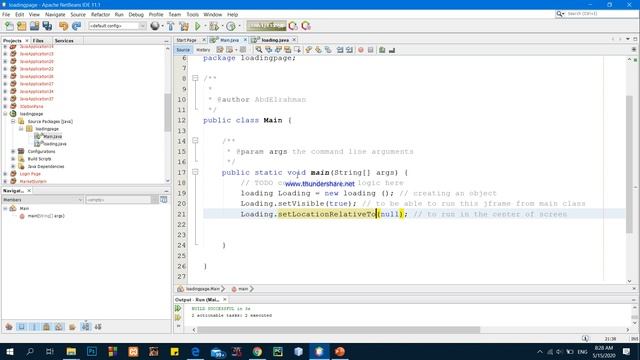Open the Window menu
640x360 pixels.
(x=213, y=14)
